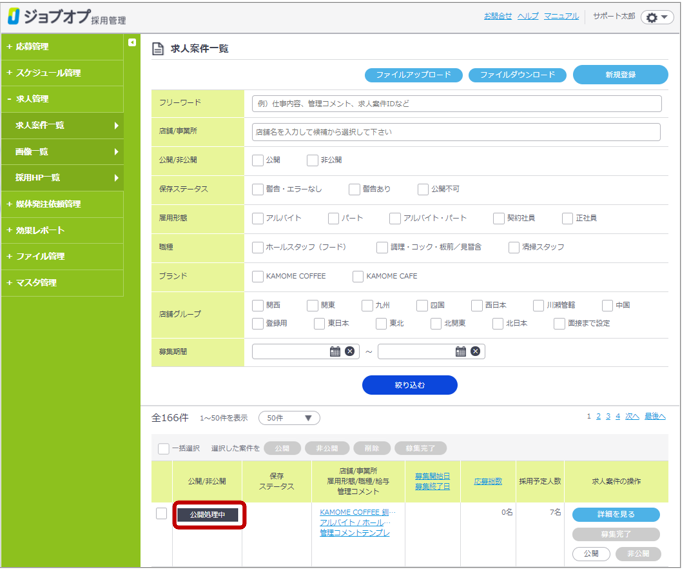687x572 pixels.
Task: Check the 西日本 store group
Action: pos(477,305)
